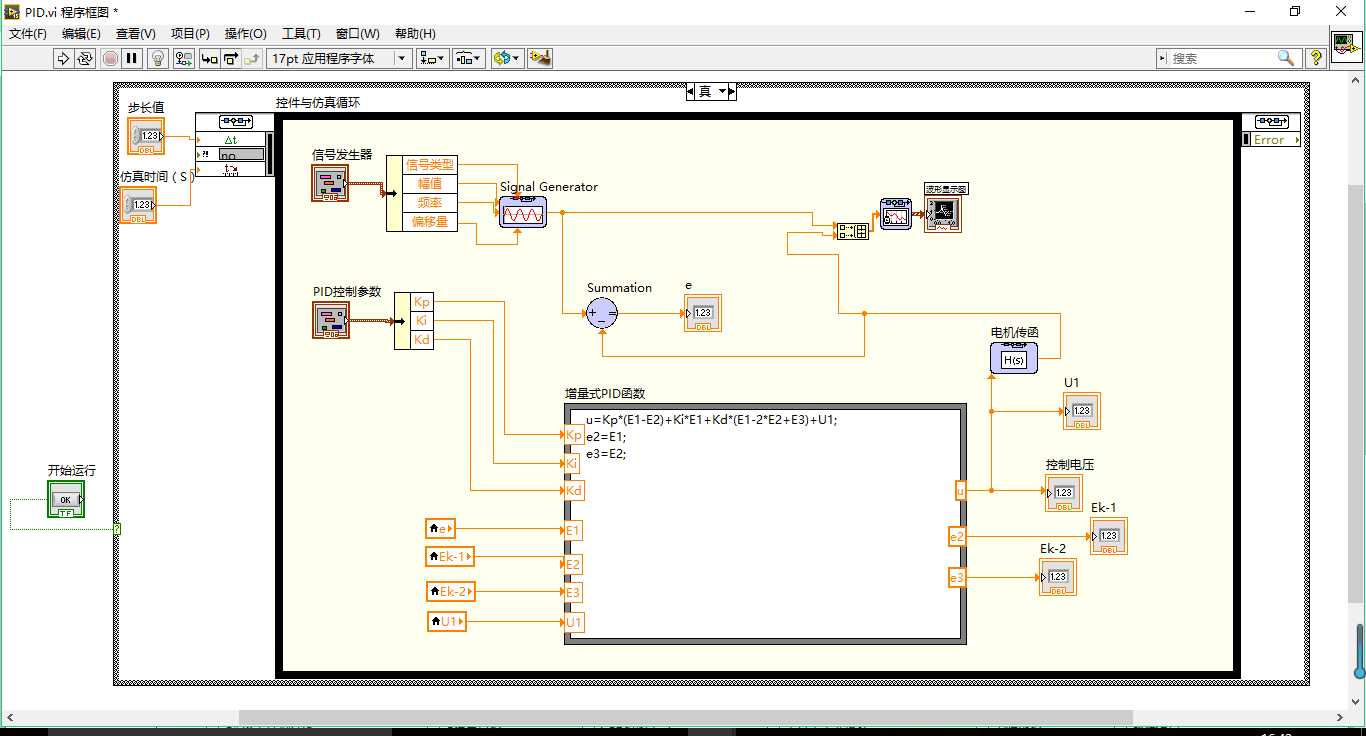Click the Signal Generator block icon
The width and height of the screenshot is (1366, 736).
pyautogui.click(x=523, y=212)
